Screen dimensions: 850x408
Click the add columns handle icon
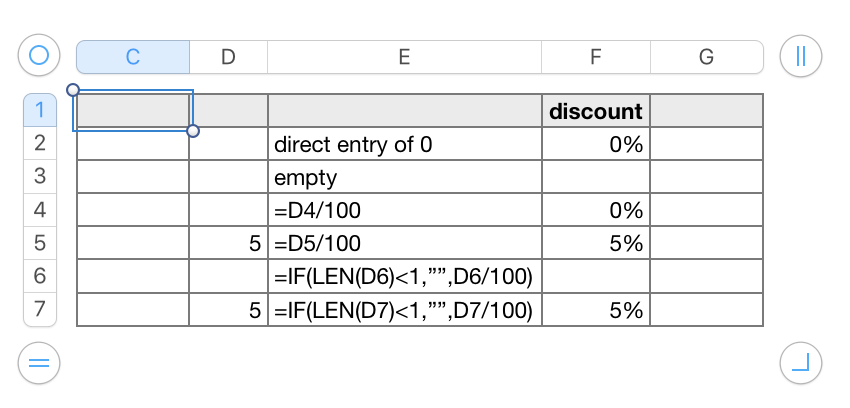(x=801, y=55)
